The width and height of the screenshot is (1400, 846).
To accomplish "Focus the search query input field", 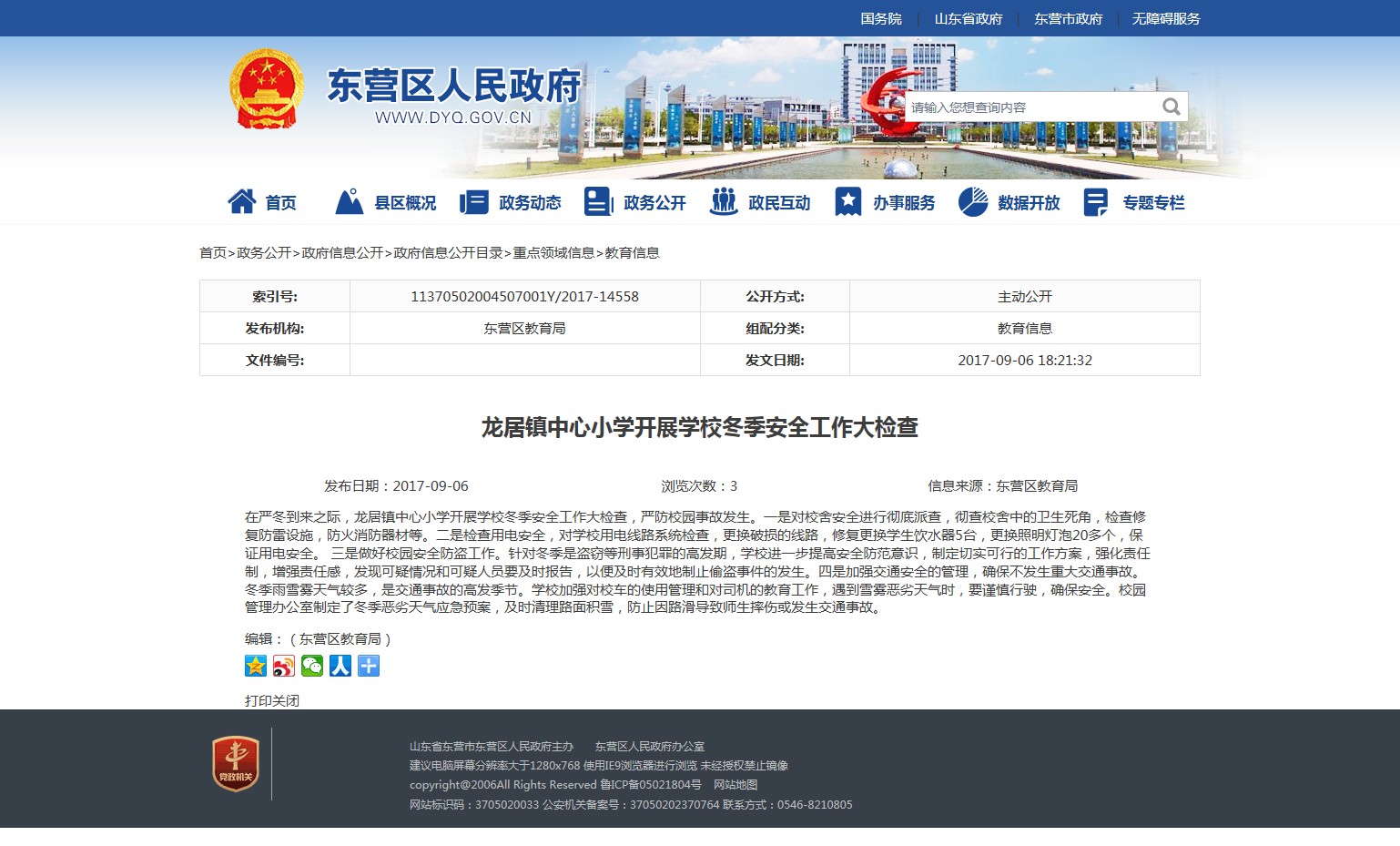I will click(x=1029, y=107).
